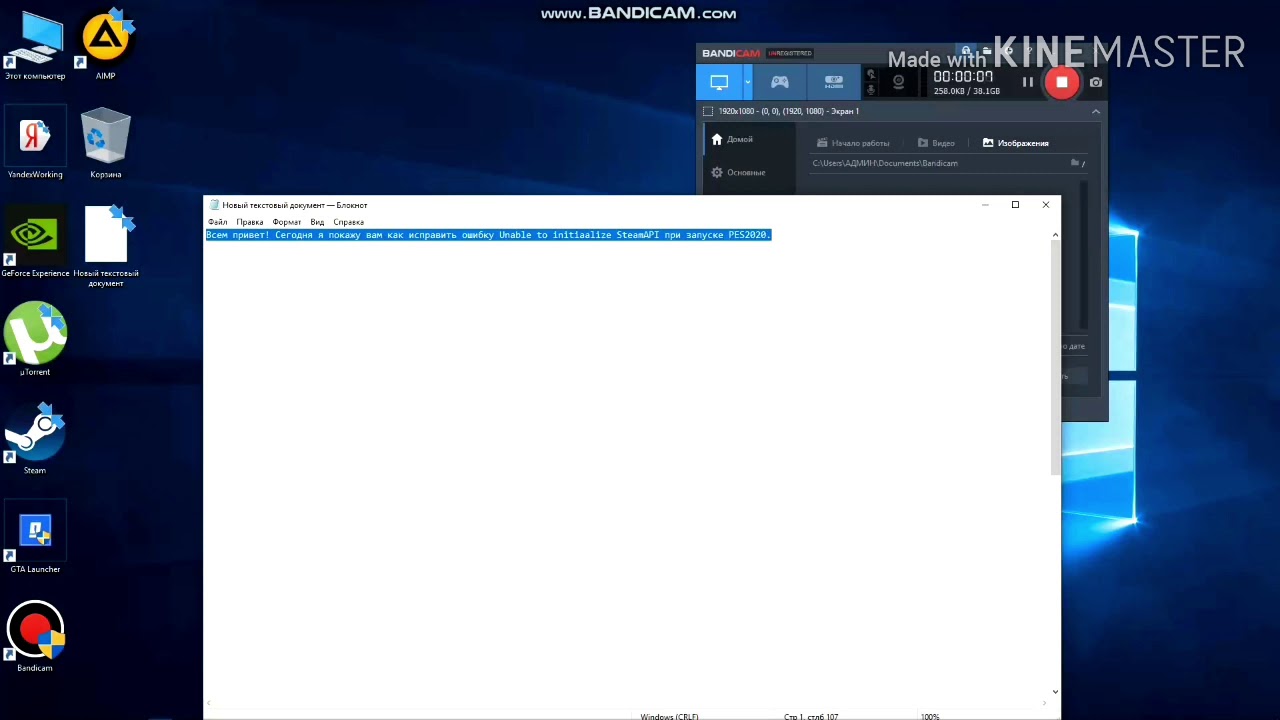Open output folder icon beside Bandicam path

(1076, 163)
